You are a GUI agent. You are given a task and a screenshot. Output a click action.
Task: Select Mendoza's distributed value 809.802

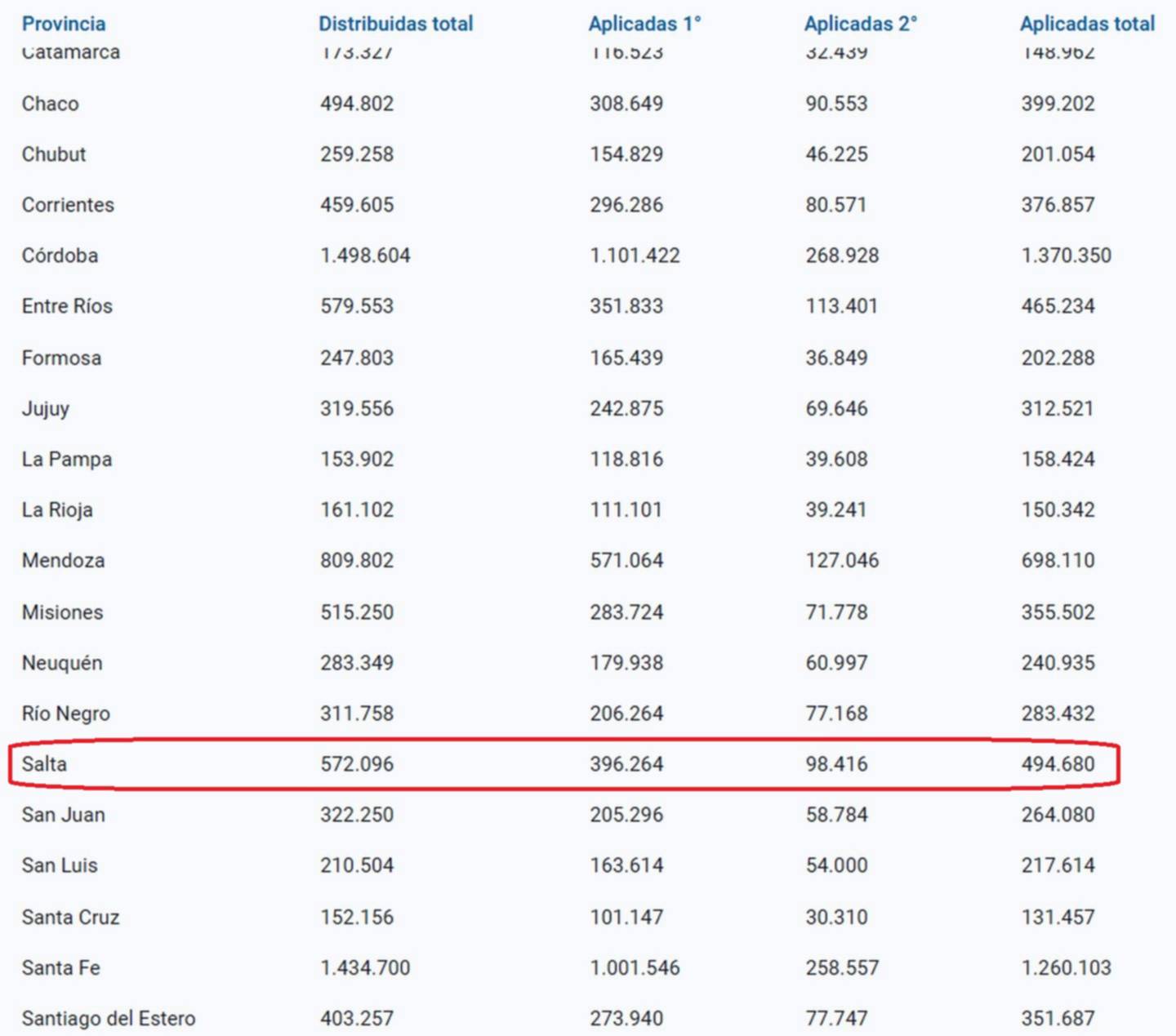point(357,561)
